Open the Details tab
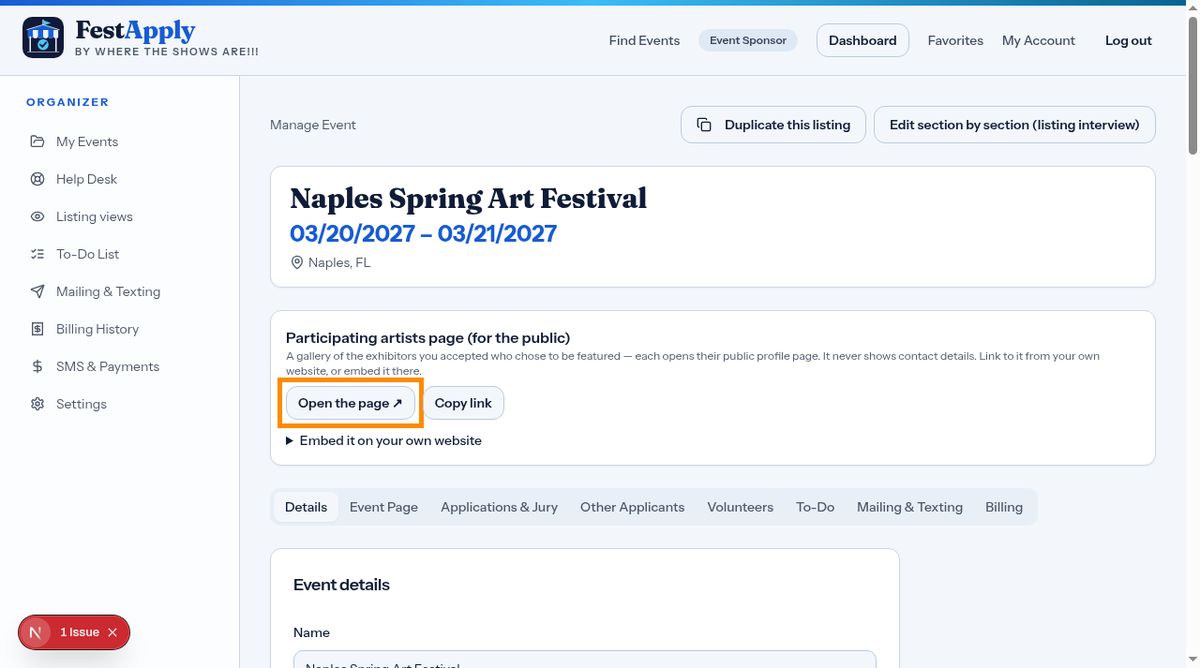 (x=306, y=507)
